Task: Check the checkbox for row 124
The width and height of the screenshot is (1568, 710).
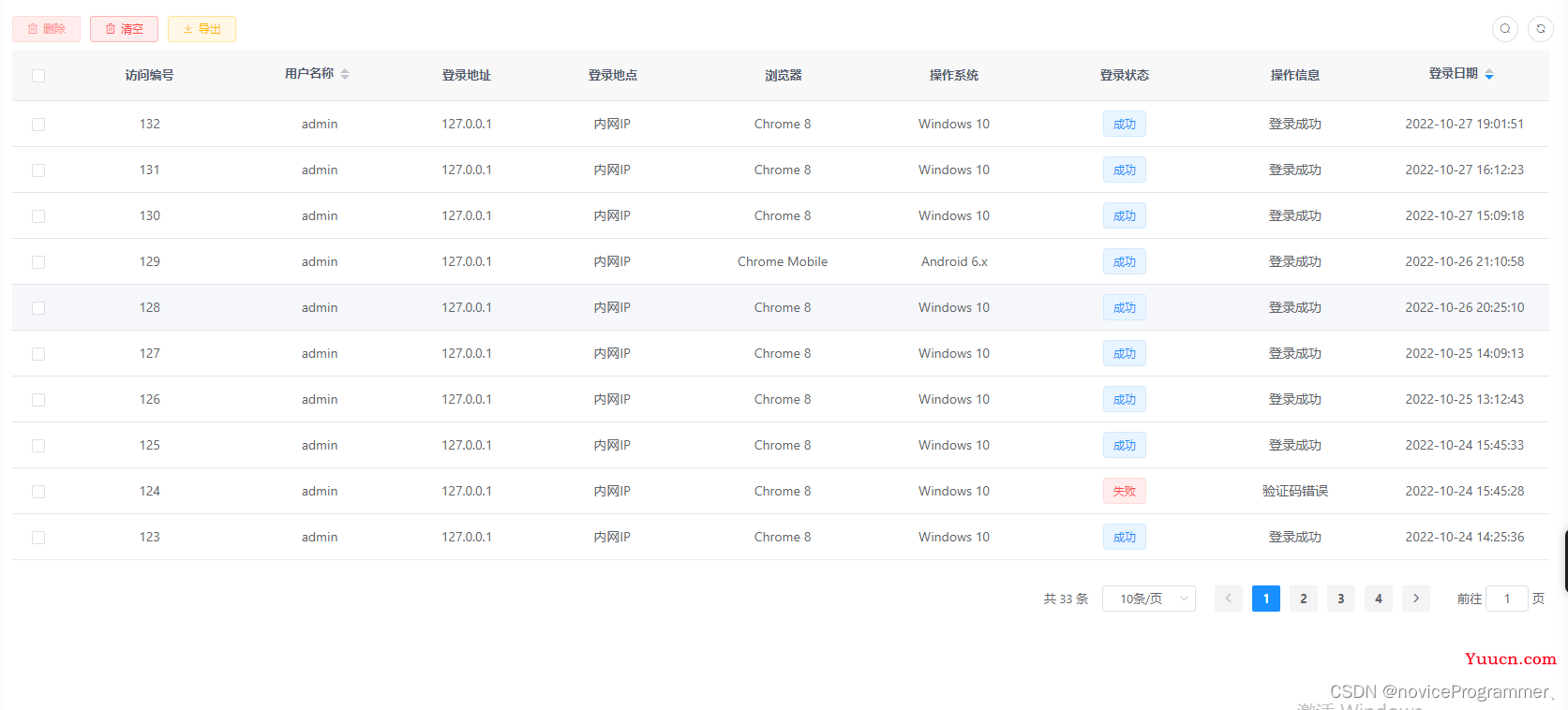Action: pos(38,492)
